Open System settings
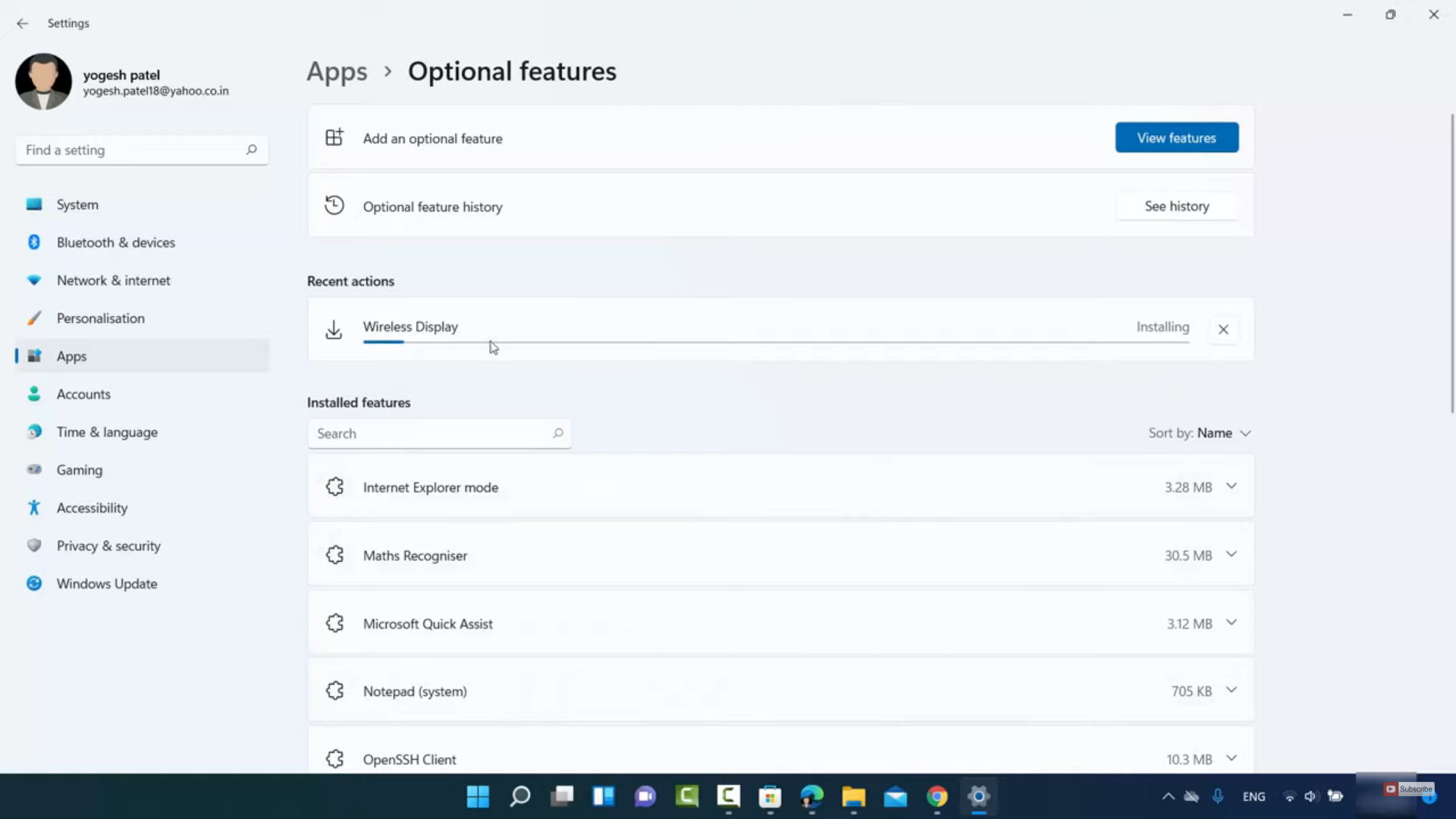 [x=142, y=205]
